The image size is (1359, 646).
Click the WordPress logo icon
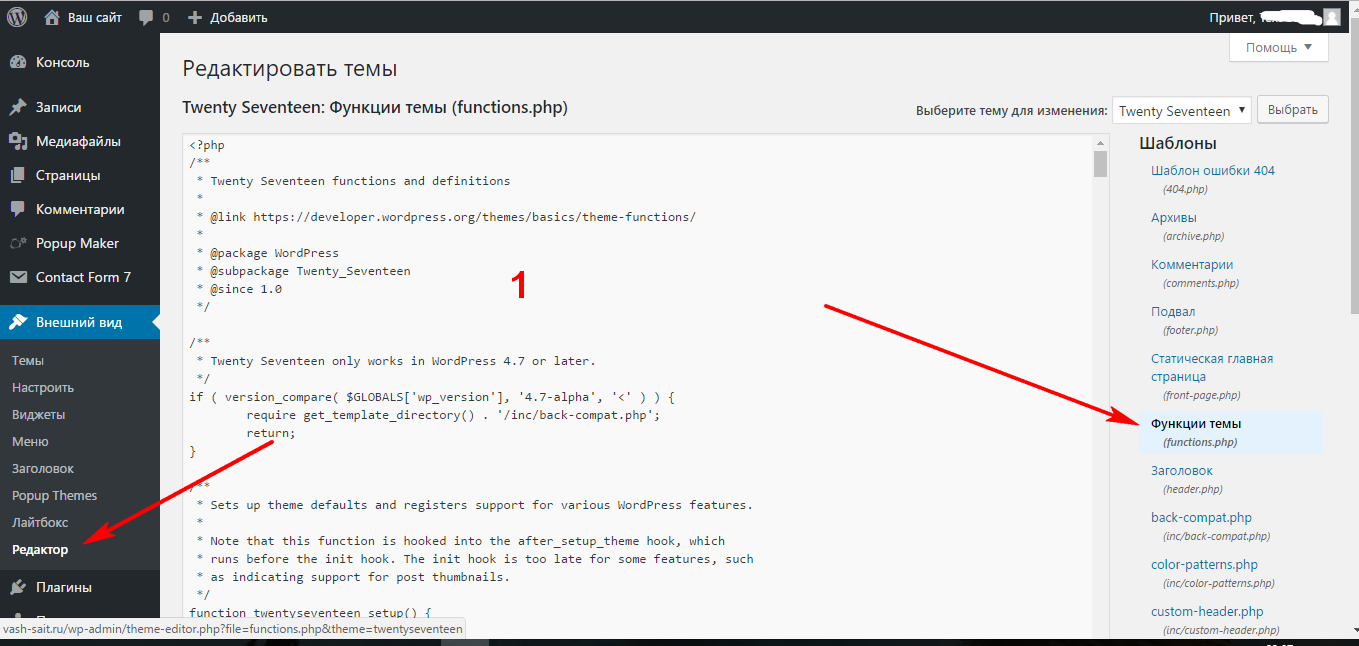pos(17,16)
